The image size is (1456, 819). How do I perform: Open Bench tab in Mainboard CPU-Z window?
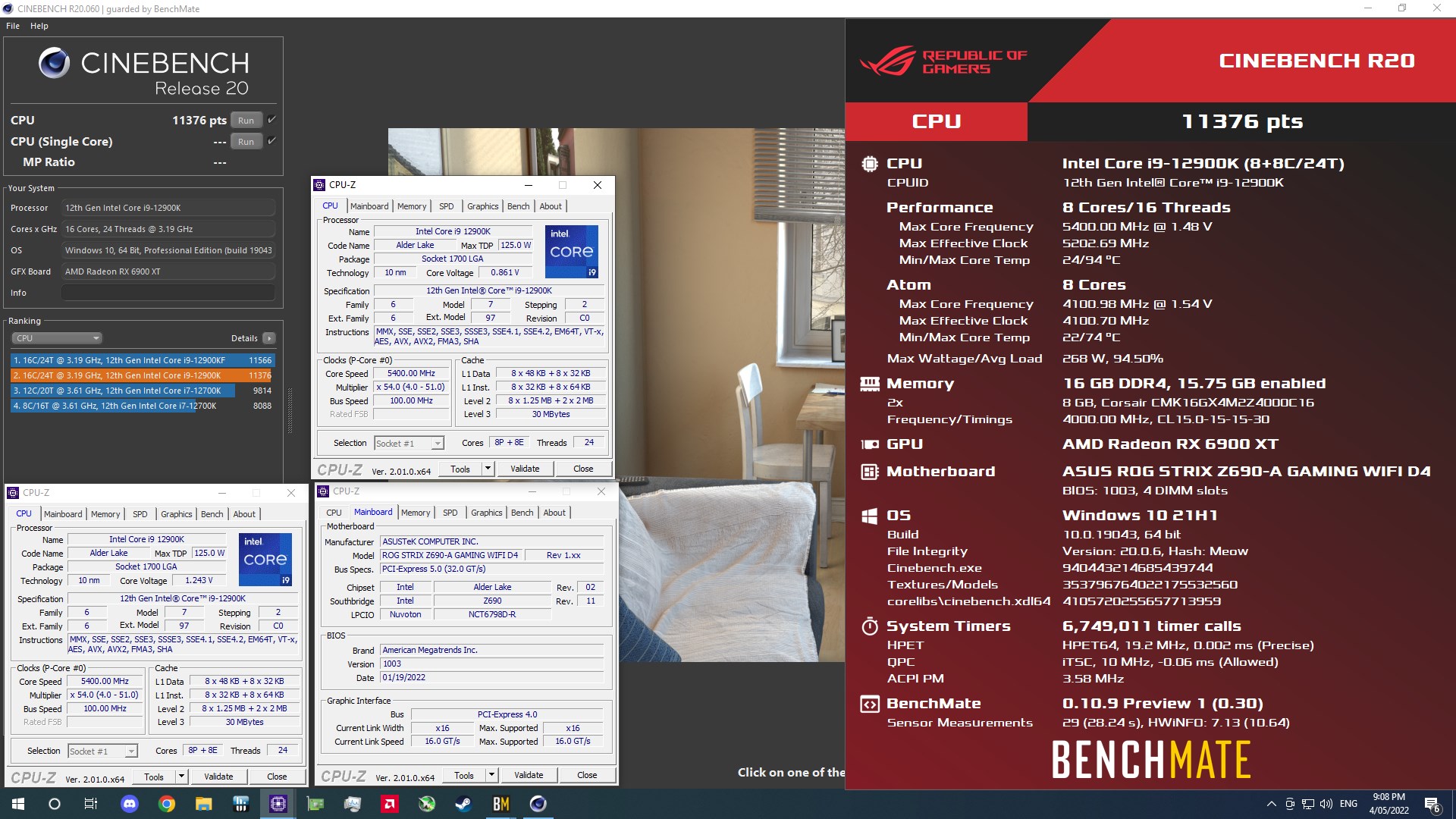point(522,513)
